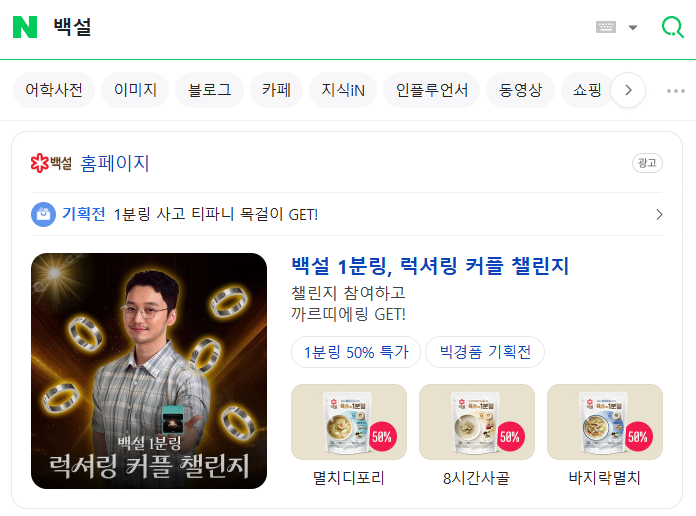
Task: Click the 1분링 50% 특가 button
Action: [356, 352]
